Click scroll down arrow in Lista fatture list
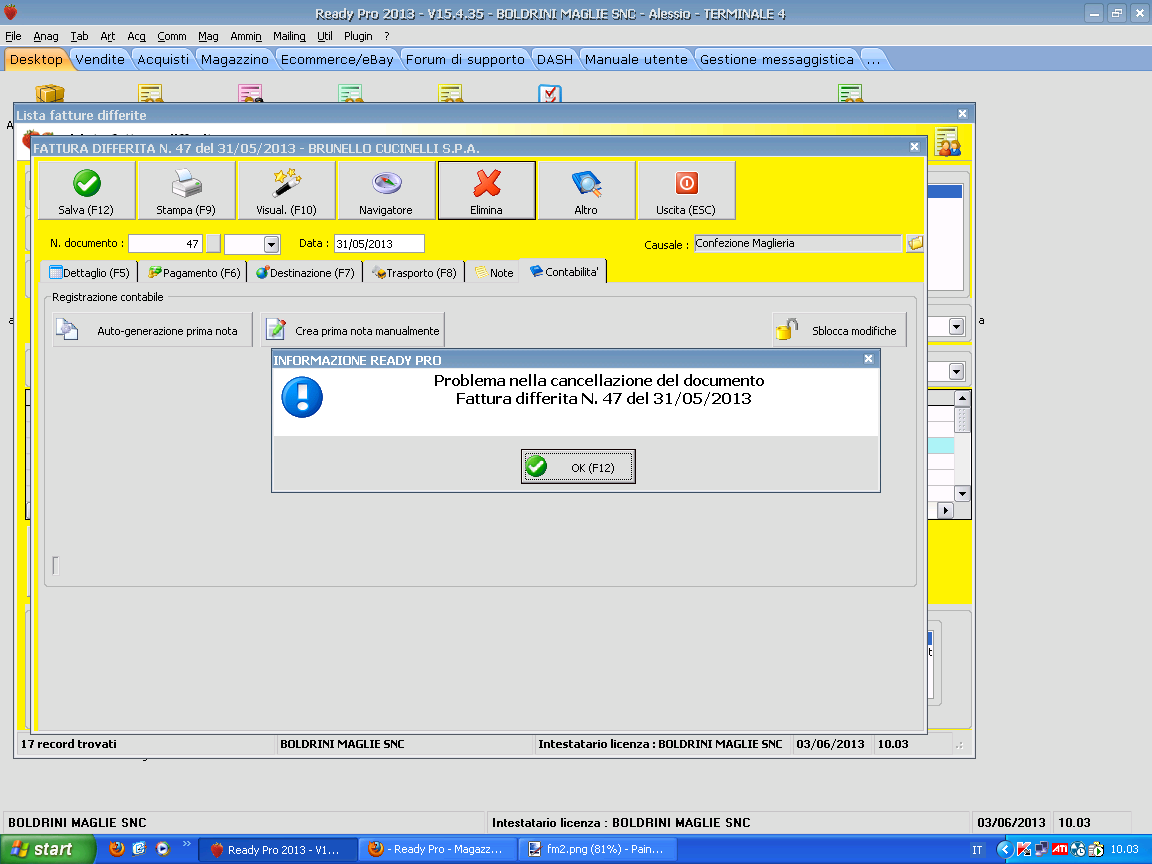 coord(962,493)
